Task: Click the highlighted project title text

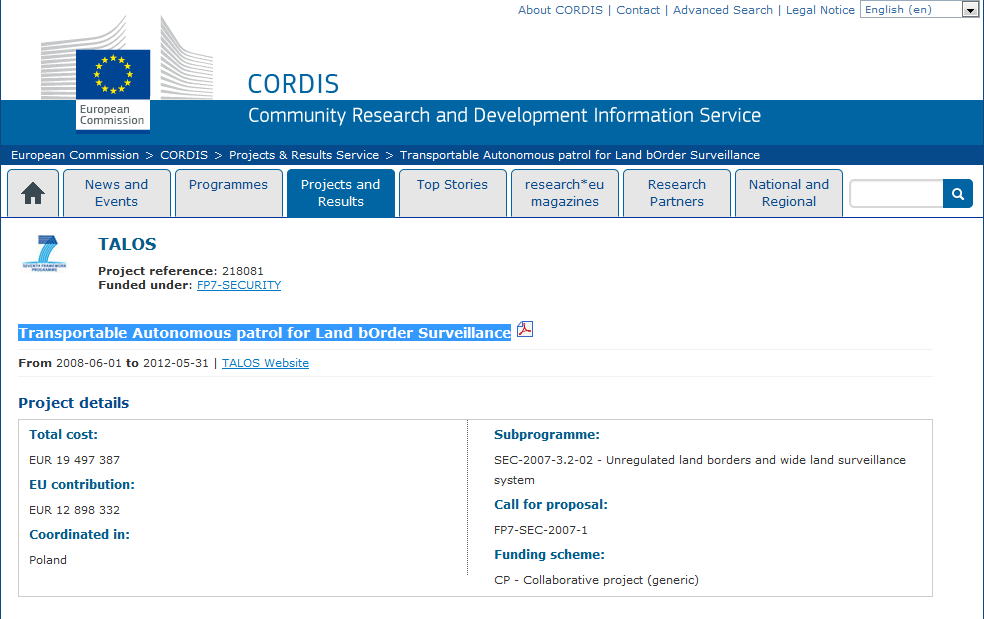Action: [x=264, y=333]
